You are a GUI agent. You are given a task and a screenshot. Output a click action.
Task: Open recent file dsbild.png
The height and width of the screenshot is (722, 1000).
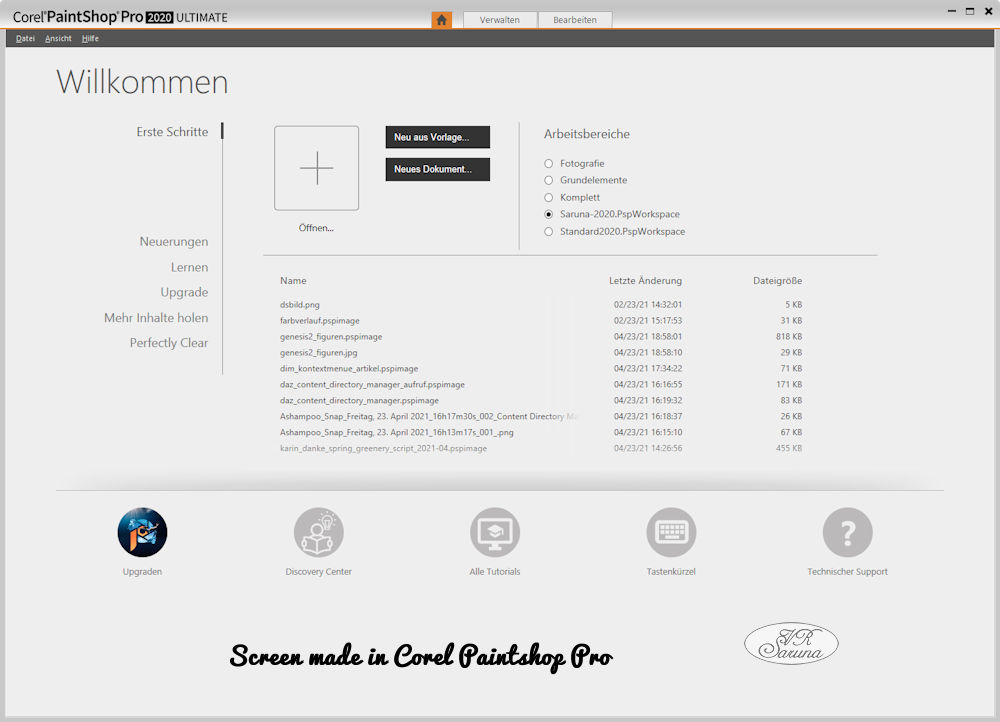pos(300,305)
